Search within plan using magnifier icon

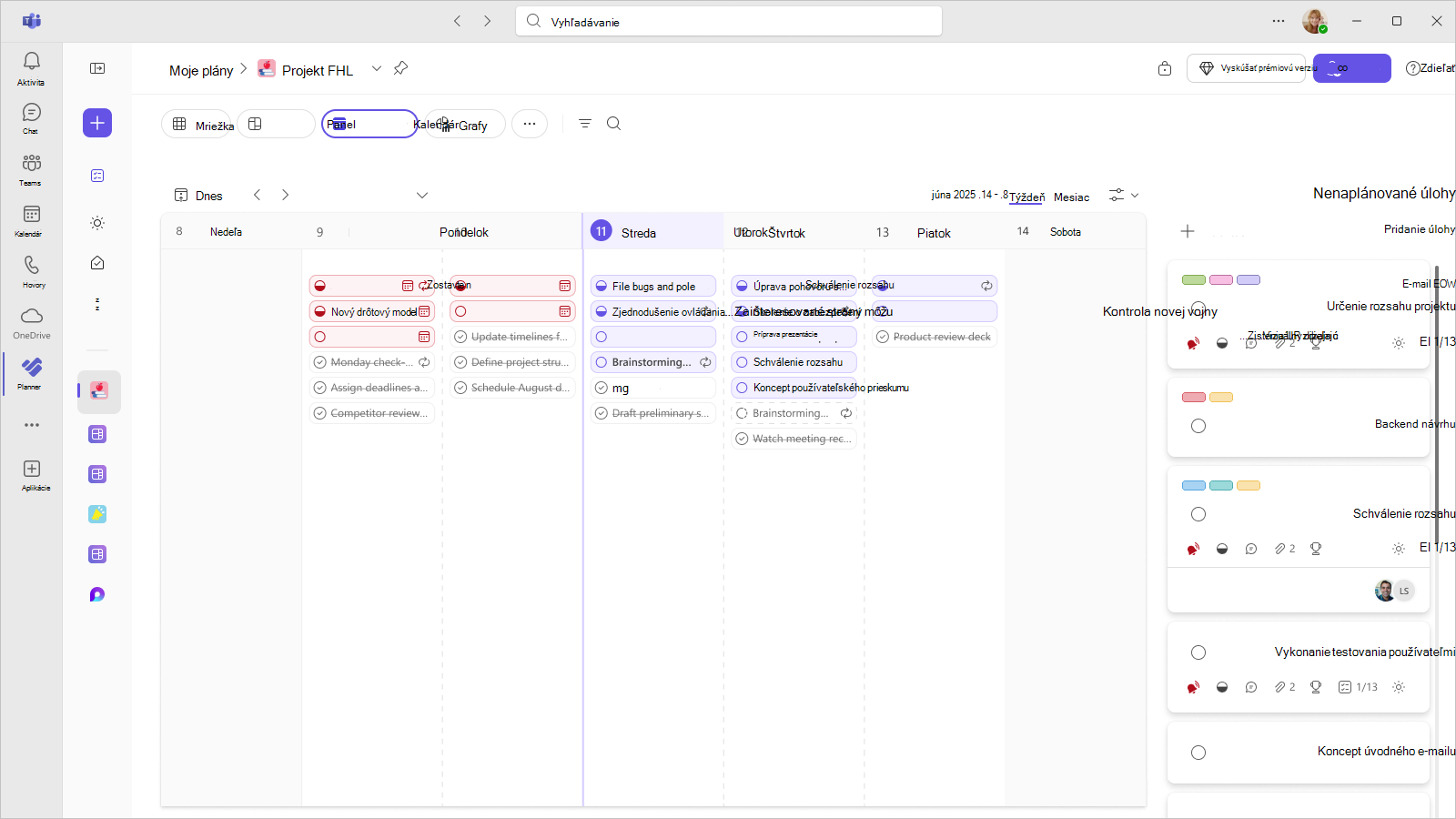(614, 124)
